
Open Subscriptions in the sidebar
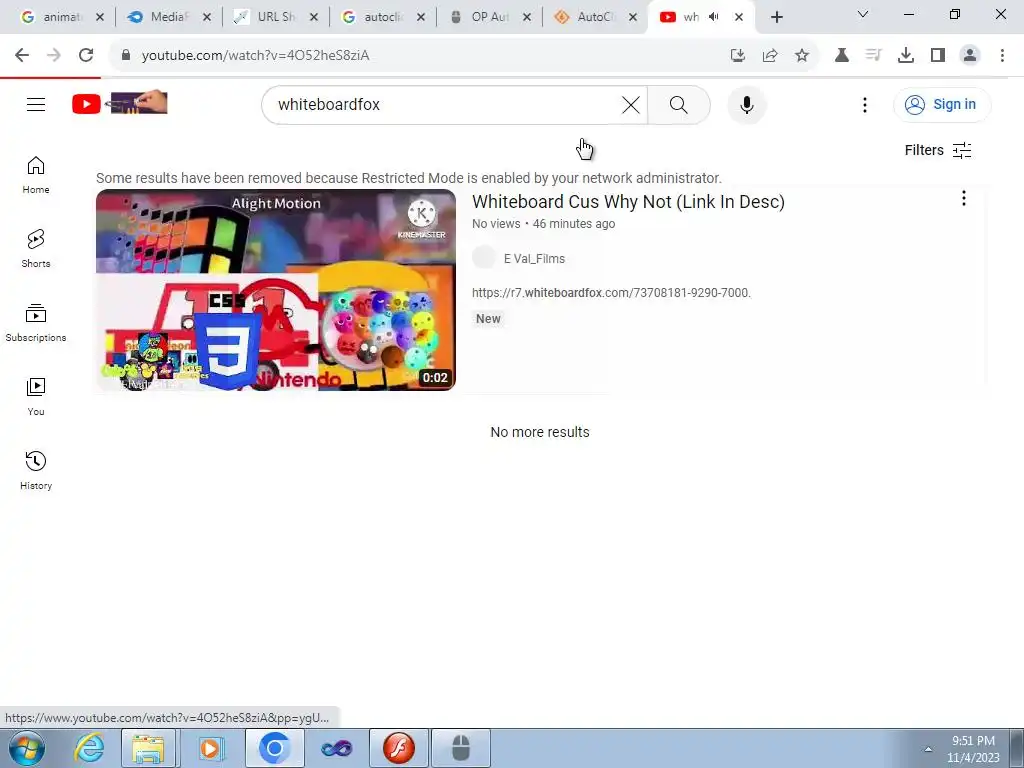(x=36, y=323)
